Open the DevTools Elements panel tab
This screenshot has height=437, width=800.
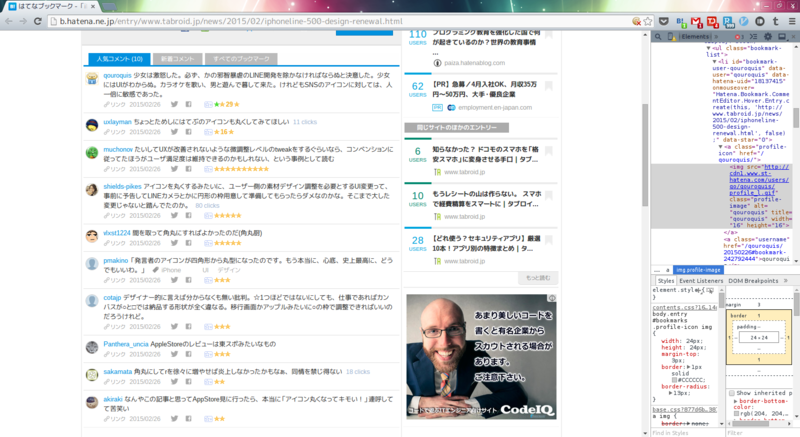(x=695, y=37)
